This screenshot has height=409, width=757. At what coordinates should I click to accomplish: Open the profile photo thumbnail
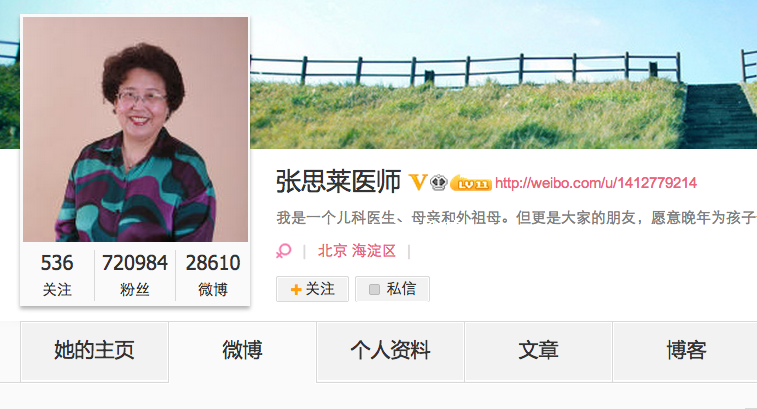click(x=135, y=129)
